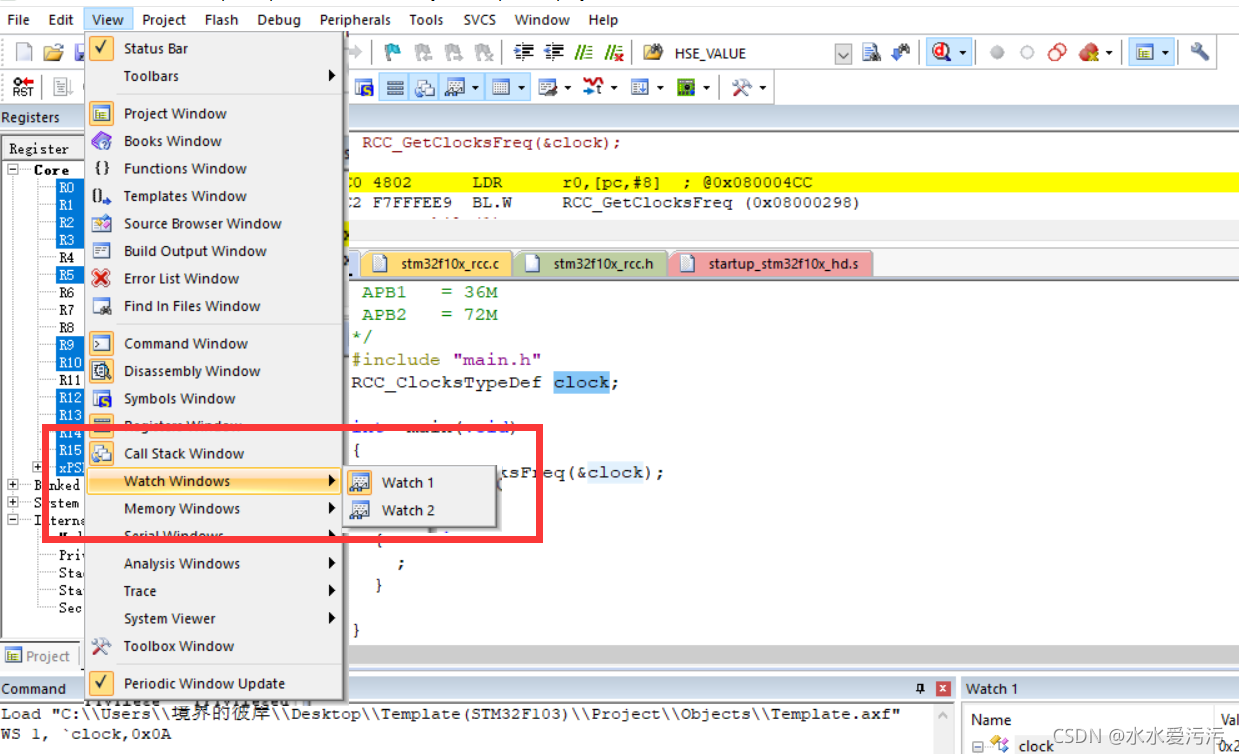Select register R4 in Registers list
This screenshot has width=1239, height=754.
click(x=66, y=258)
